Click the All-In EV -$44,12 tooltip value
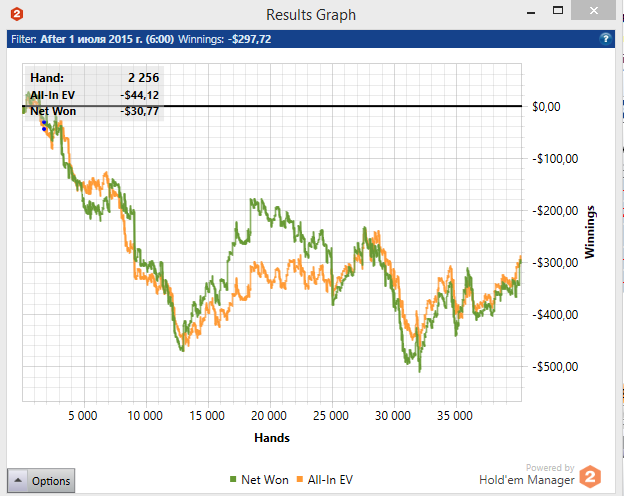The image size is (624, 496). coord(139,95)
